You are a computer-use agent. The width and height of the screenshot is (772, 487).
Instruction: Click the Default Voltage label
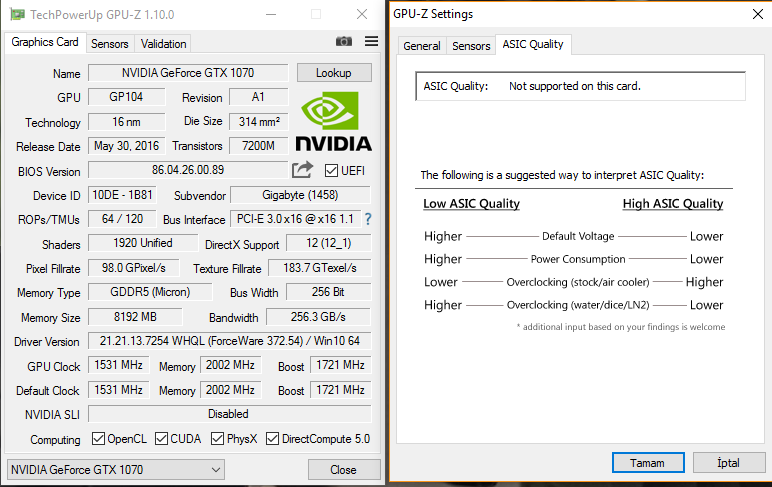[x=578, y=236]
